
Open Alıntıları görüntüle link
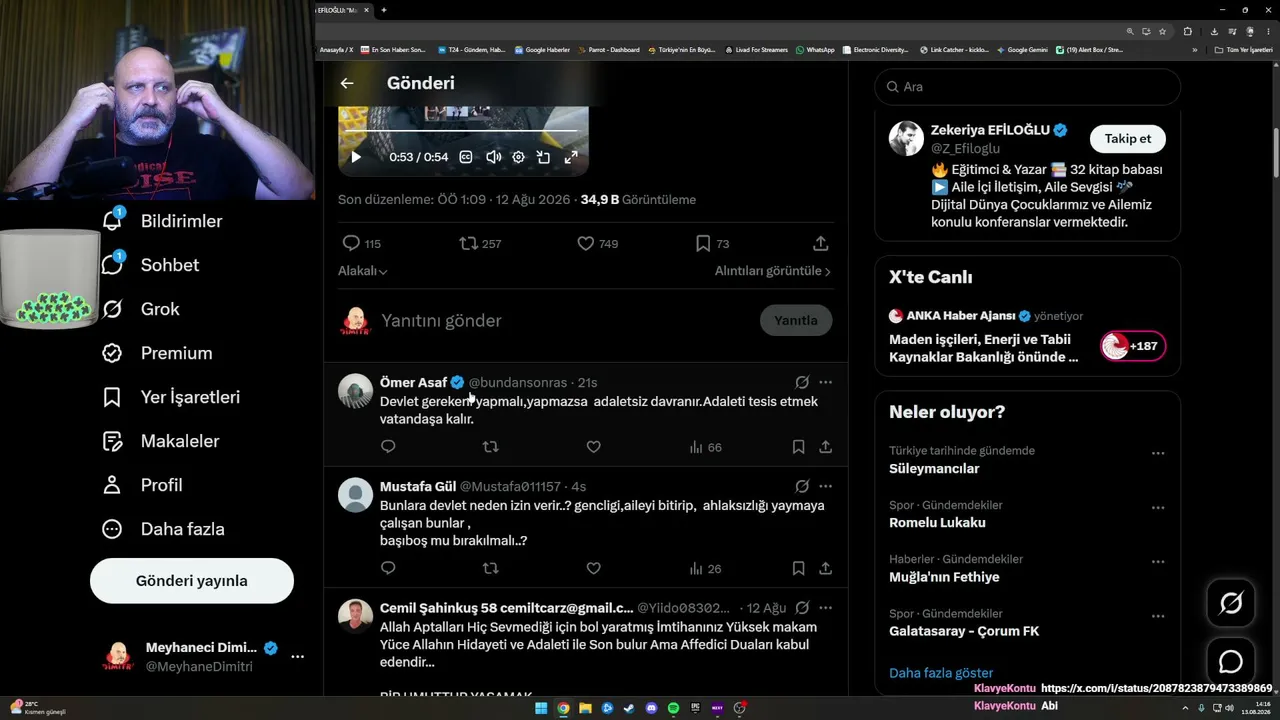pos(773,271)
